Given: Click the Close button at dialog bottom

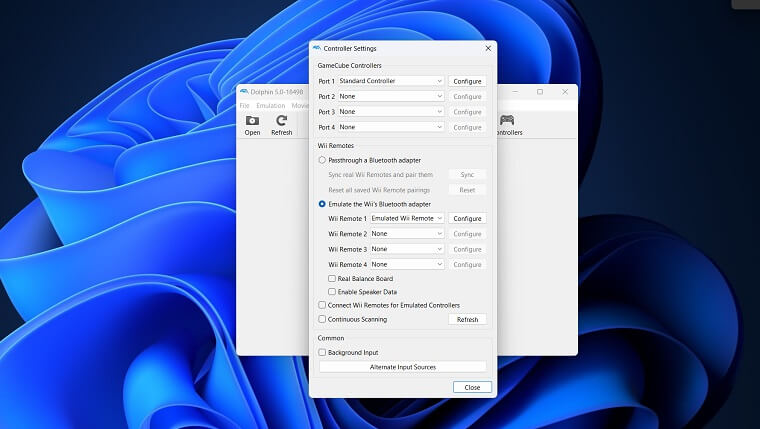Looking at the screenshot, I should (x=472, y=387).
